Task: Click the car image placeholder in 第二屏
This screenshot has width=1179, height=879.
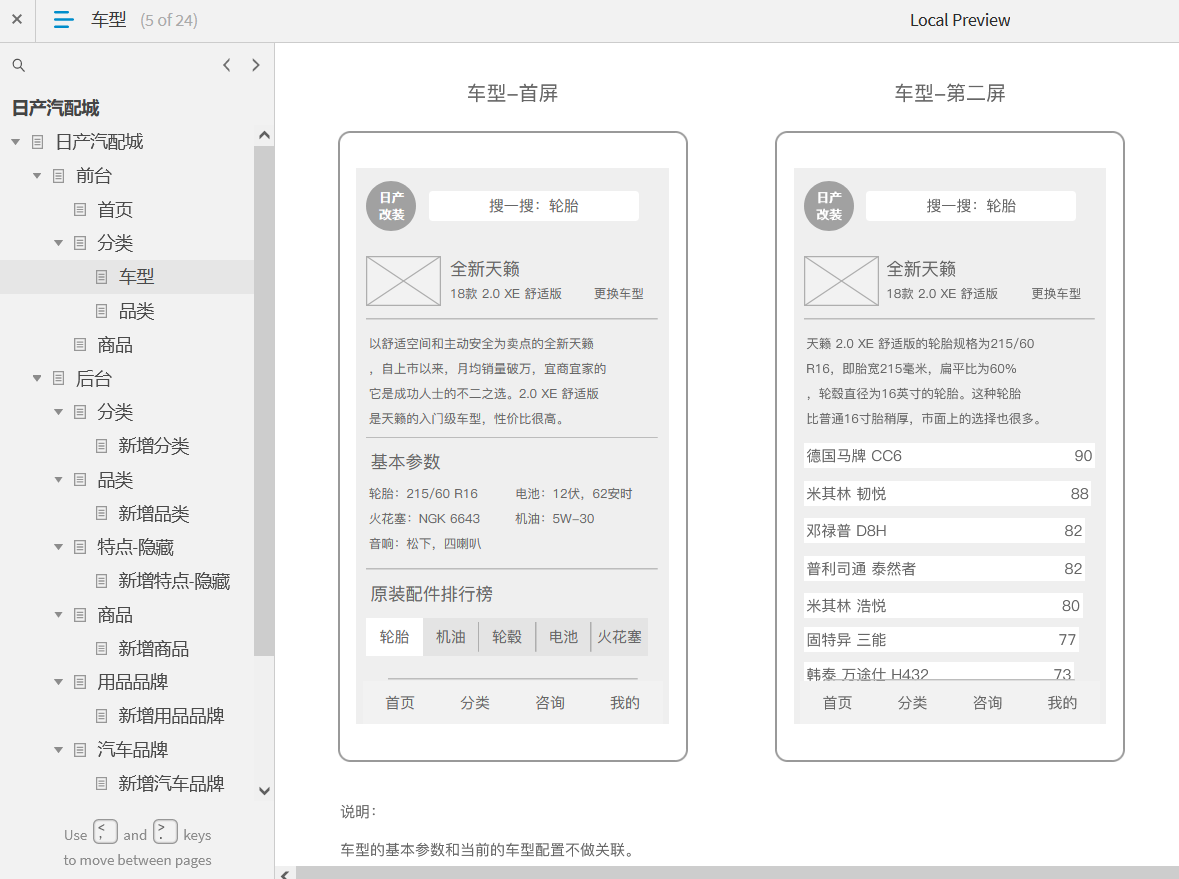Action: pyautogui.click(x=841, y=281)
